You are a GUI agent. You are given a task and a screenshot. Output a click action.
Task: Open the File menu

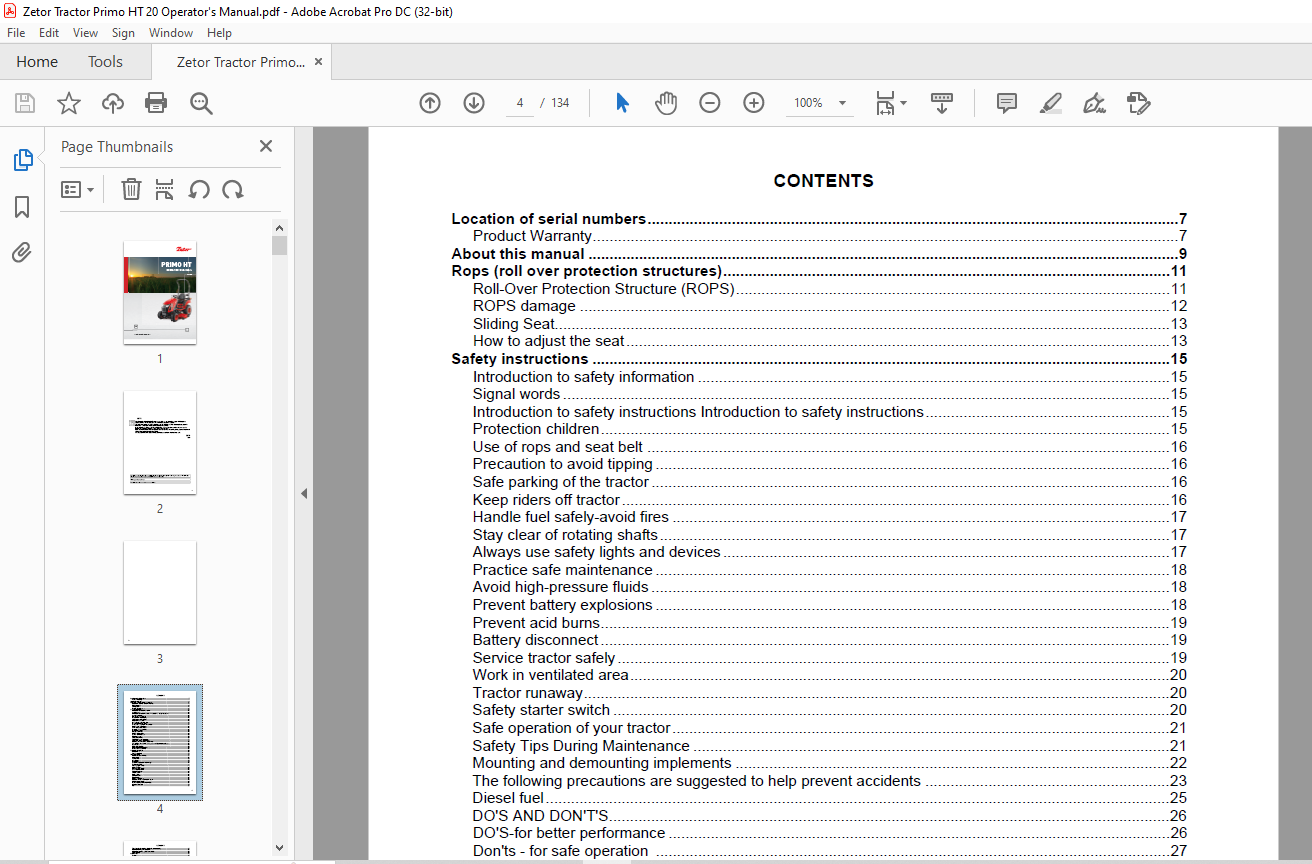coord(16,33)
